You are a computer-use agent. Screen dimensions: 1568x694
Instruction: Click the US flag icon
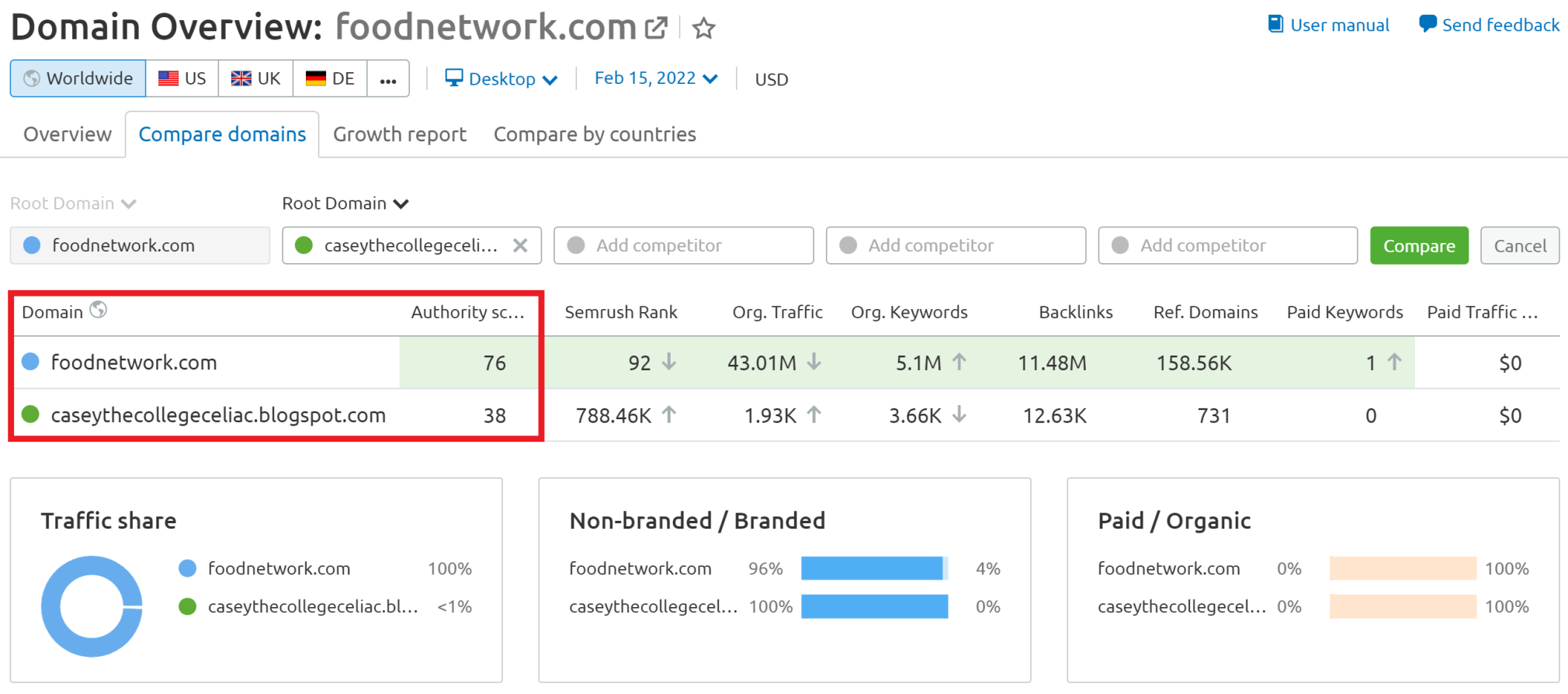click(x=168, y=78)
